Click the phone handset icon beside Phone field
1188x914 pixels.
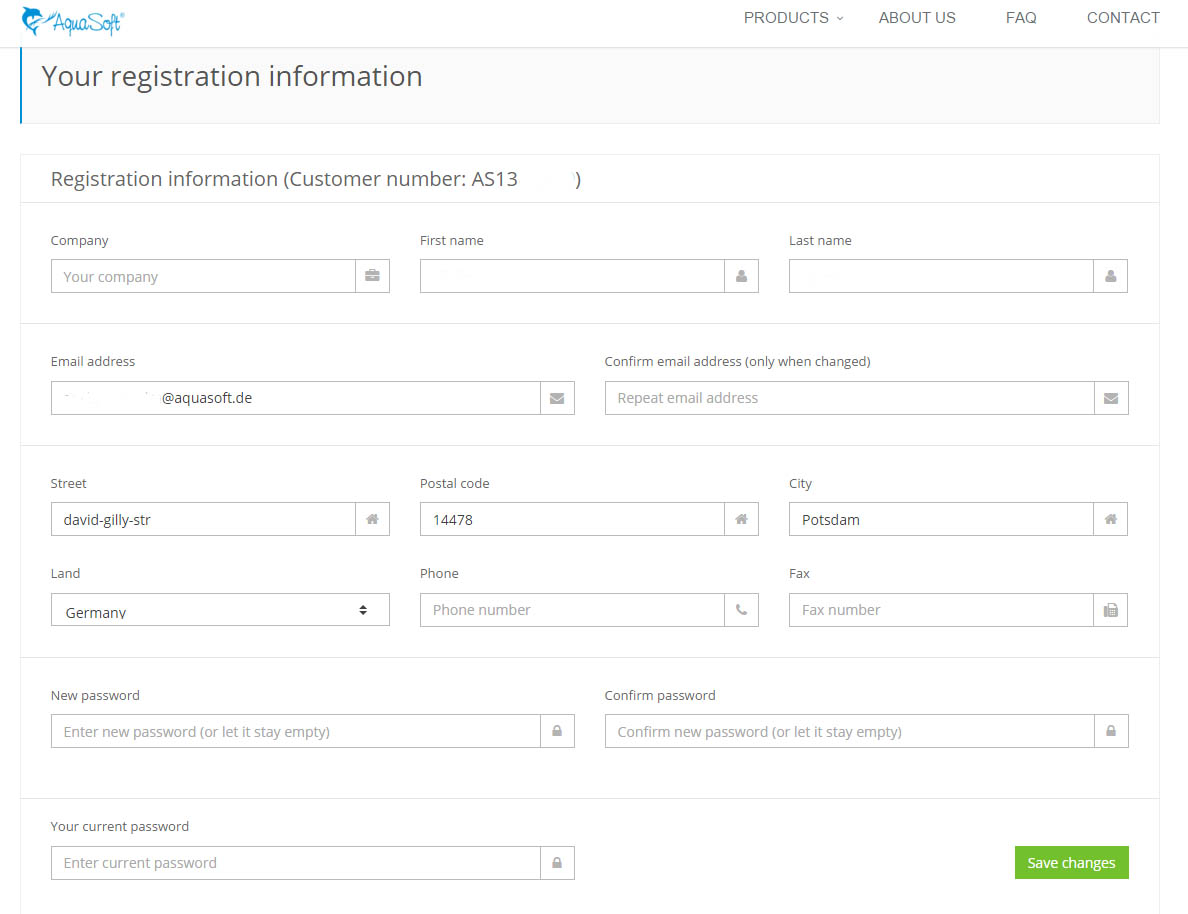click(741, 610)
